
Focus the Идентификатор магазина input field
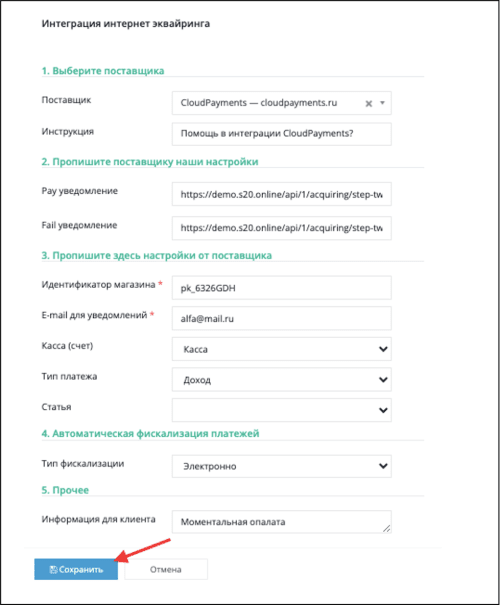(x=282, y=288)
